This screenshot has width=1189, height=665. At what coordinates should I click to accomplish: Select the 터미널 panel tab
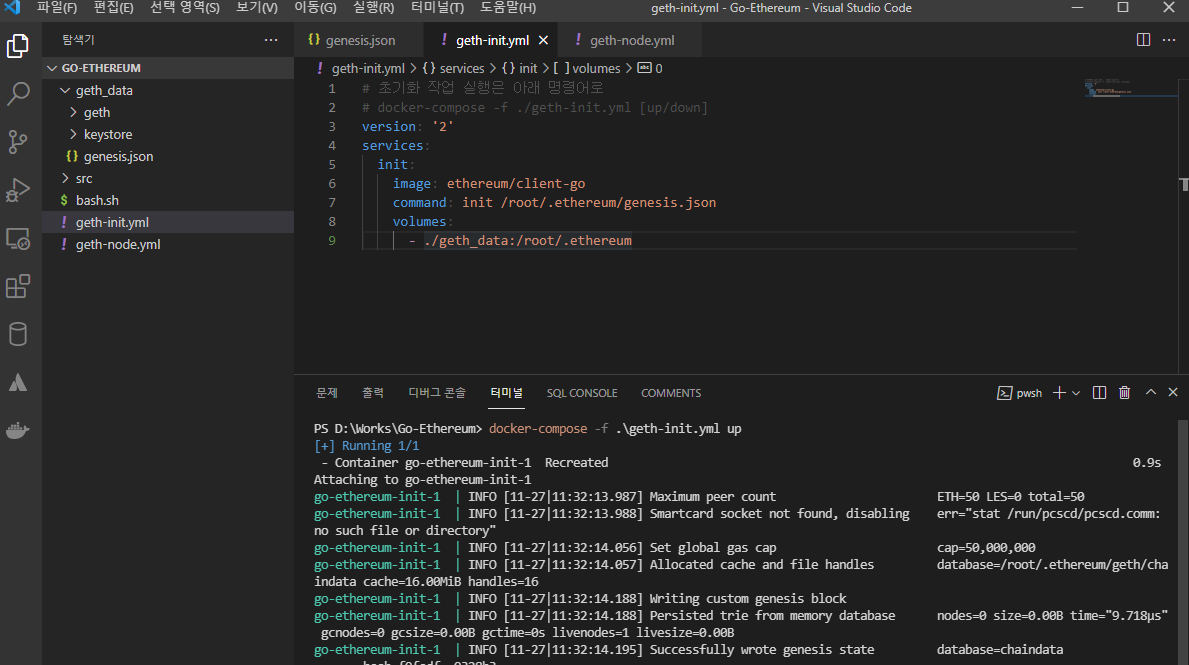[x=507, y=393]
